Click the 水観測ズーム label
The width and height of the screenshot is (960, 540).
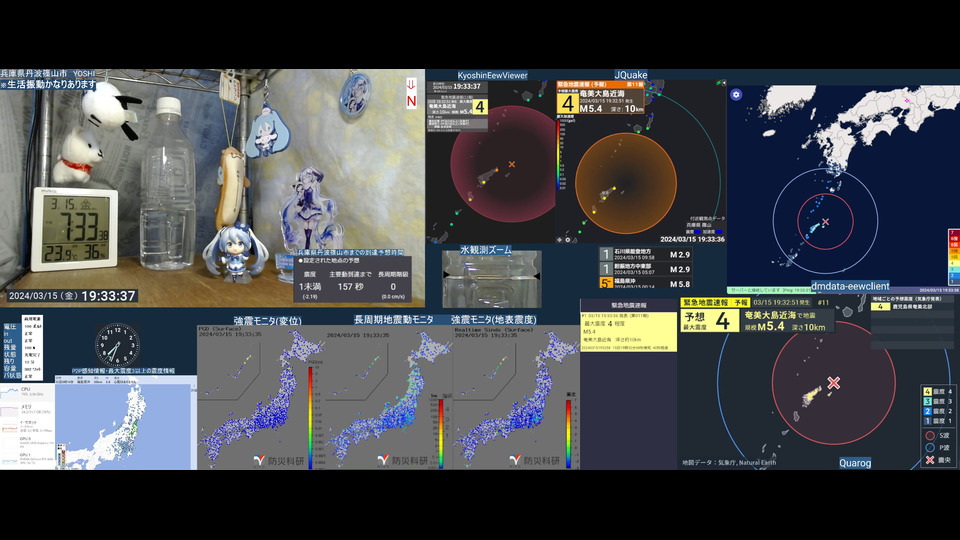(x=486, y=250)
